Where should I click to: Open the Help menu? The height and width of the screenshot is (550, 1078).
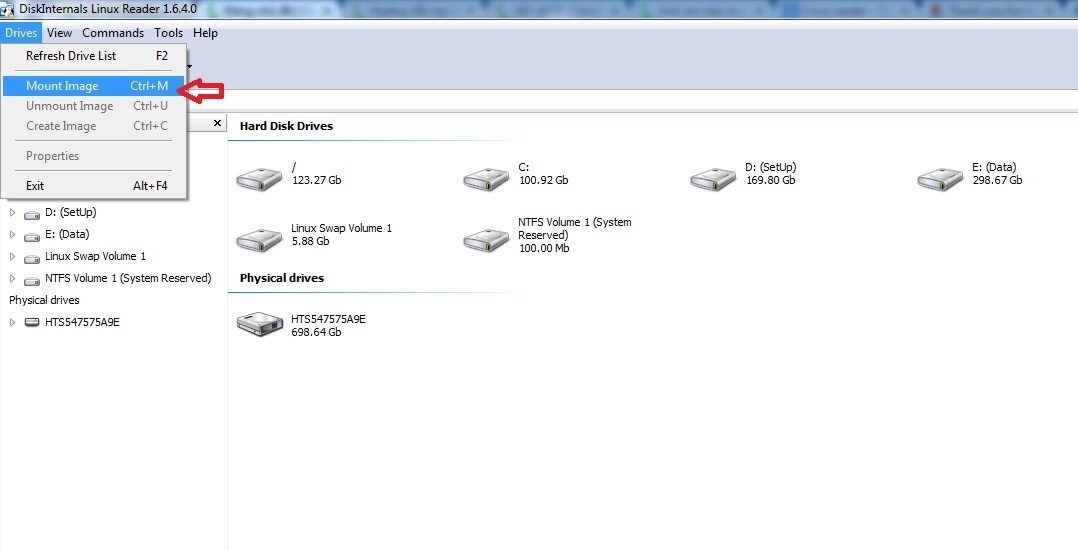point(205,32)
